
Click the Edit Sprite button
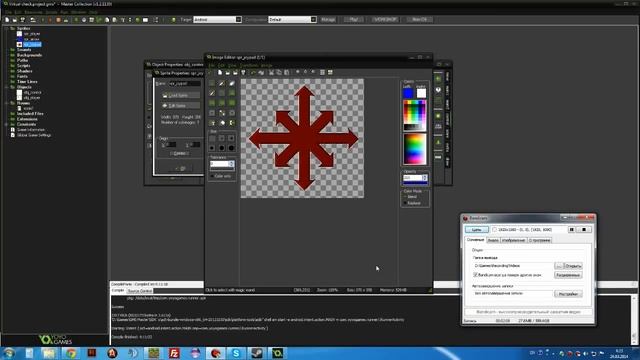coord(181,106)
